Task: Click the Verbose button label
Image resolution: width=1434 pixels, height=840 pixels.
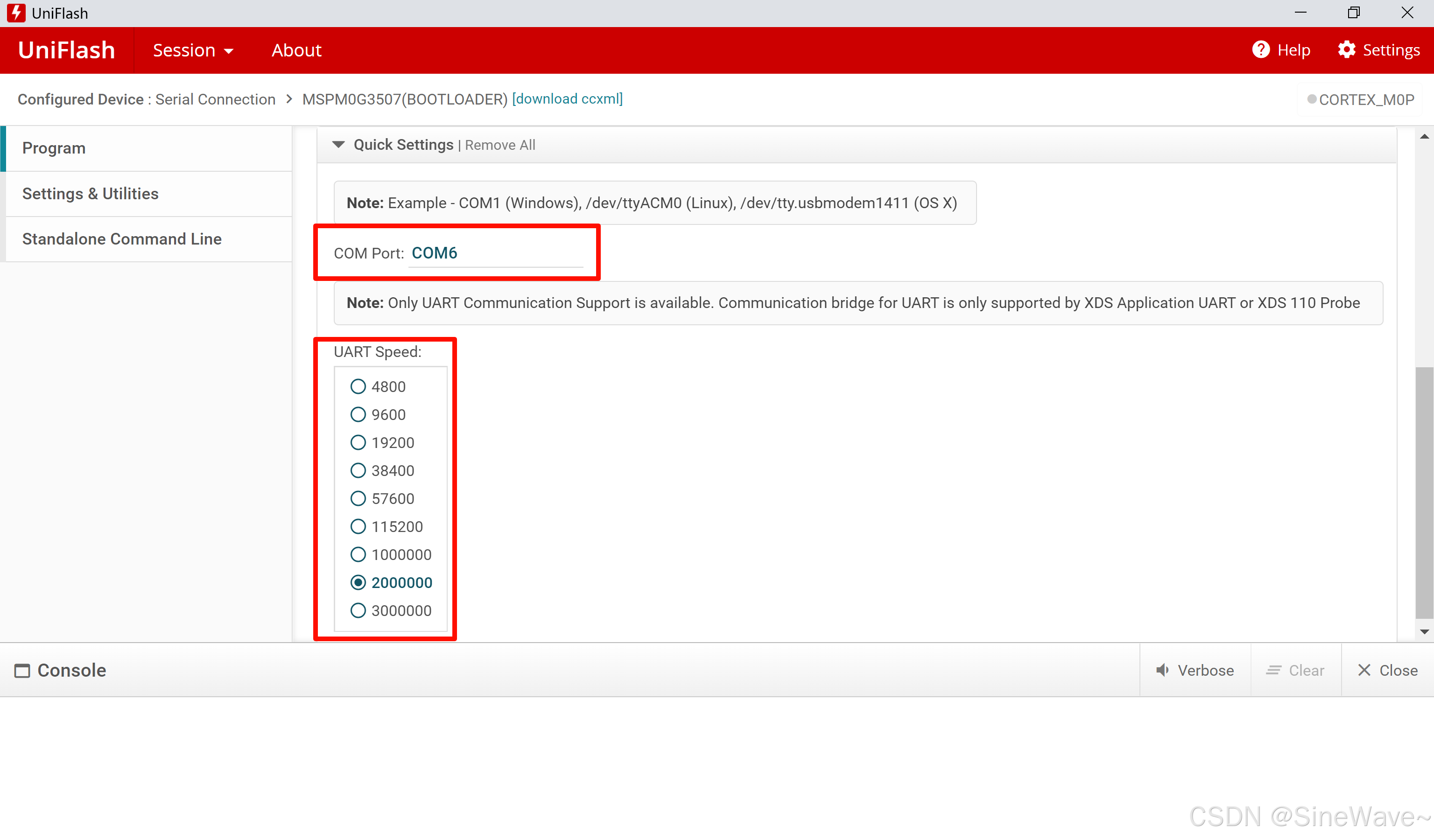Action: point(1205,671)
